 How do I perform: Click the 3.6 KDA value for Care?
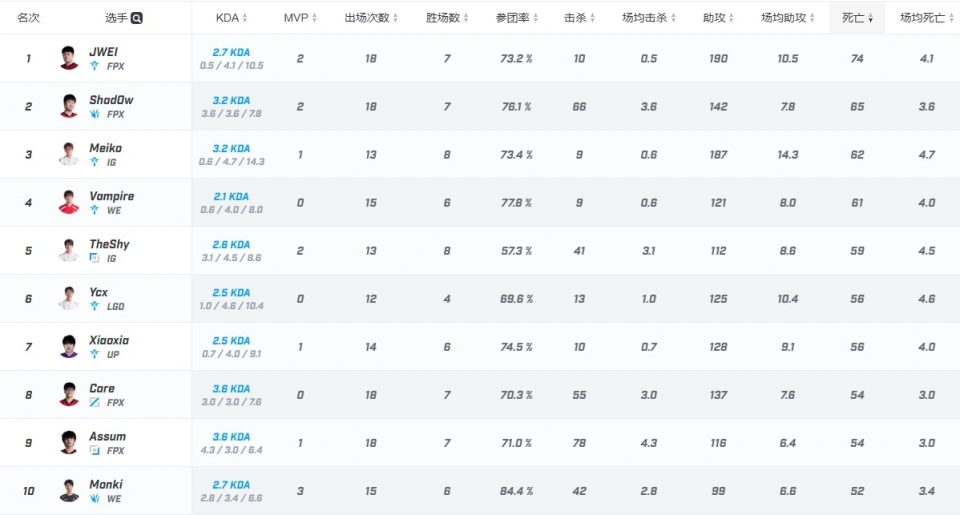231,389
